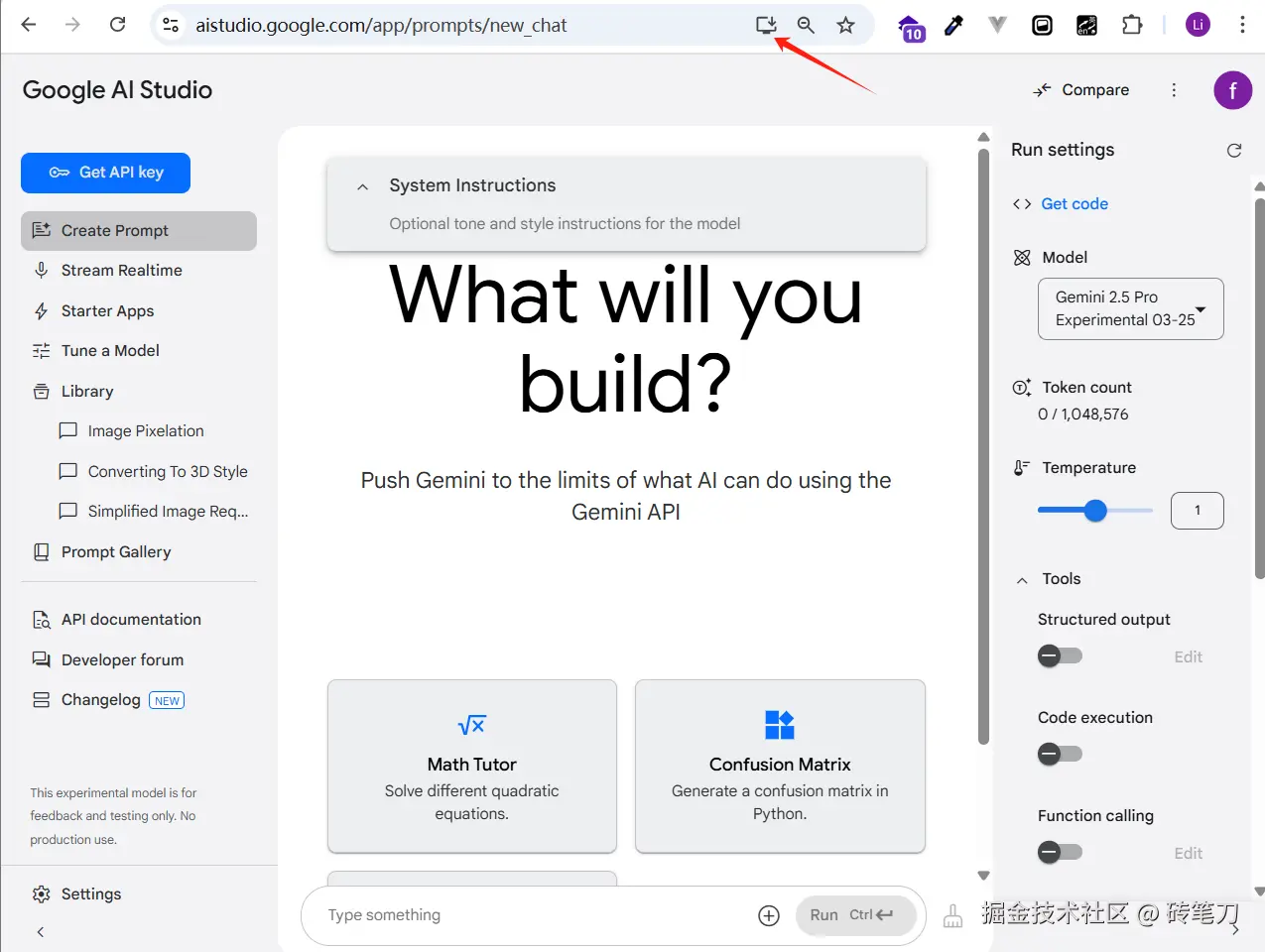Open the more options menu beside Compare
The image size is (1265, 952).
click(x=1174, y=90)
